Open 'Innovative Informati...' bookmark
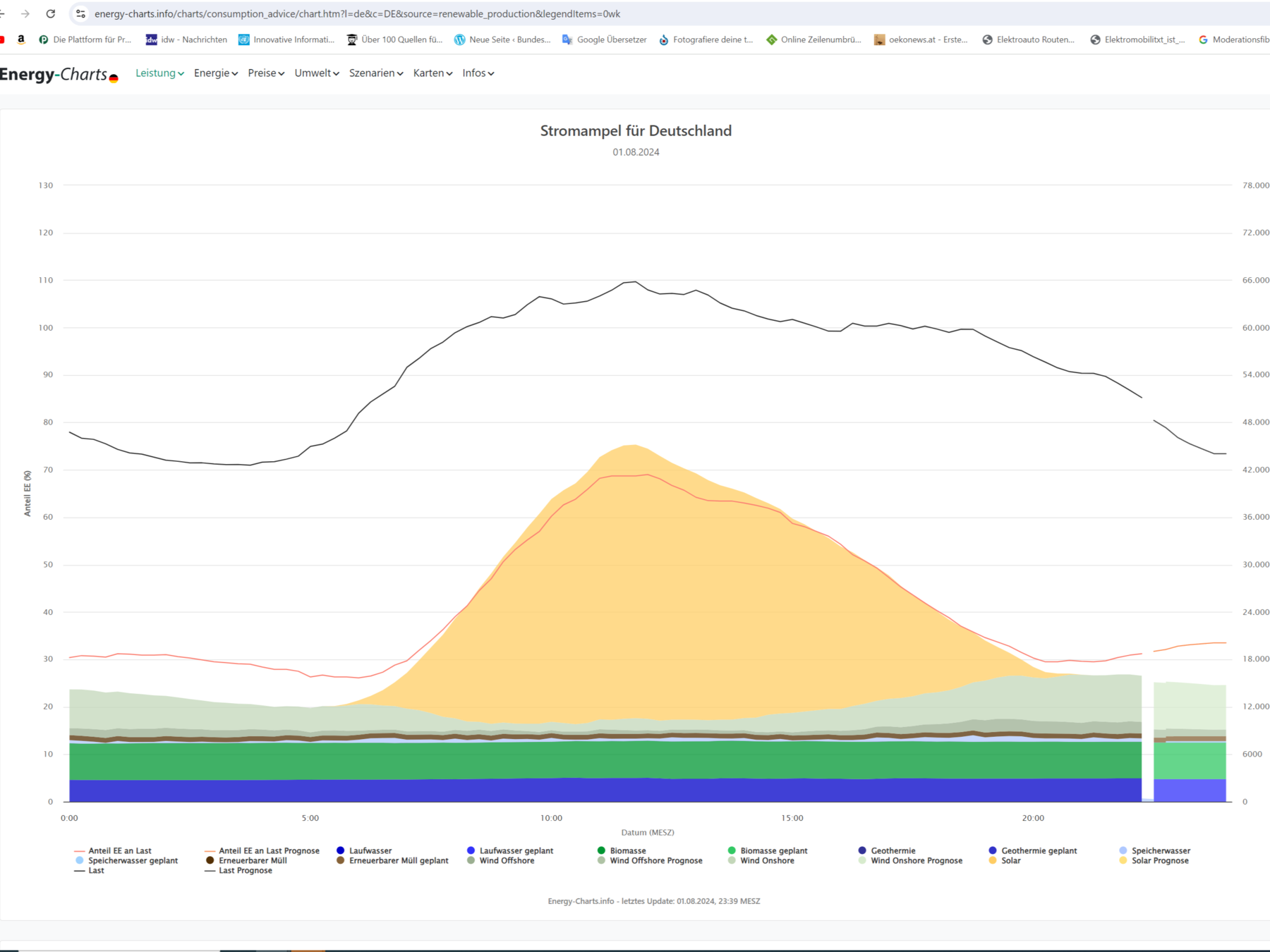The image size is (1270, 952). (286, 39)
